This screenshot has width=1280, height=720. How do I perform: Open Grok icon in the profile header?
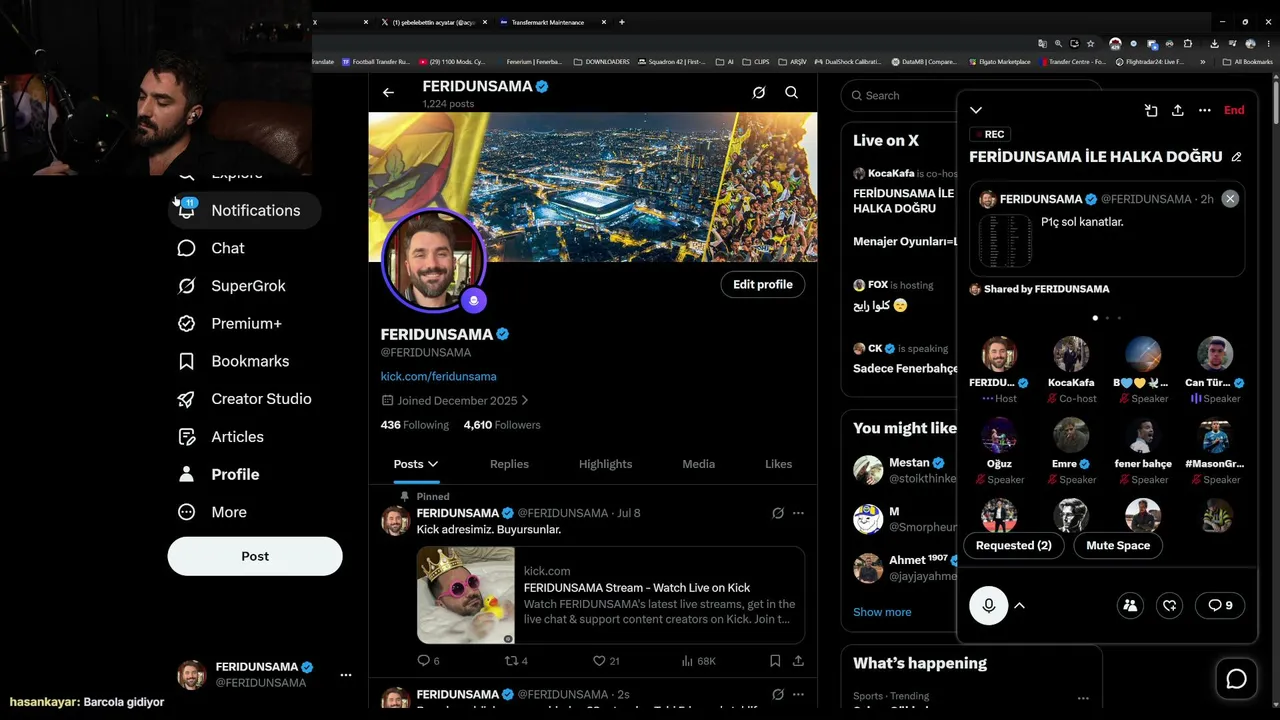[x=759, y=93]
